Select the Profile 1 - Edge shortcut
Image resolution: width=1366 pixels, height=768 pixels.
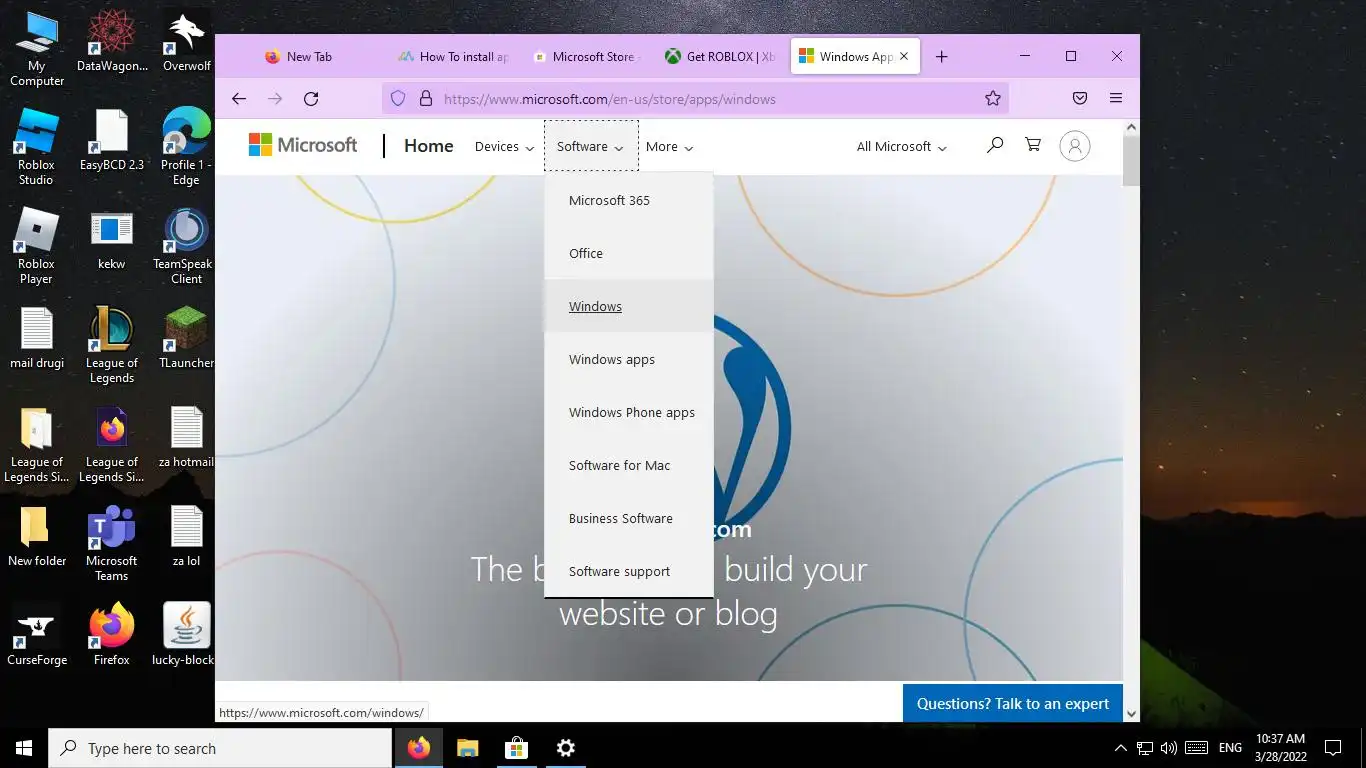click(186, 147)
